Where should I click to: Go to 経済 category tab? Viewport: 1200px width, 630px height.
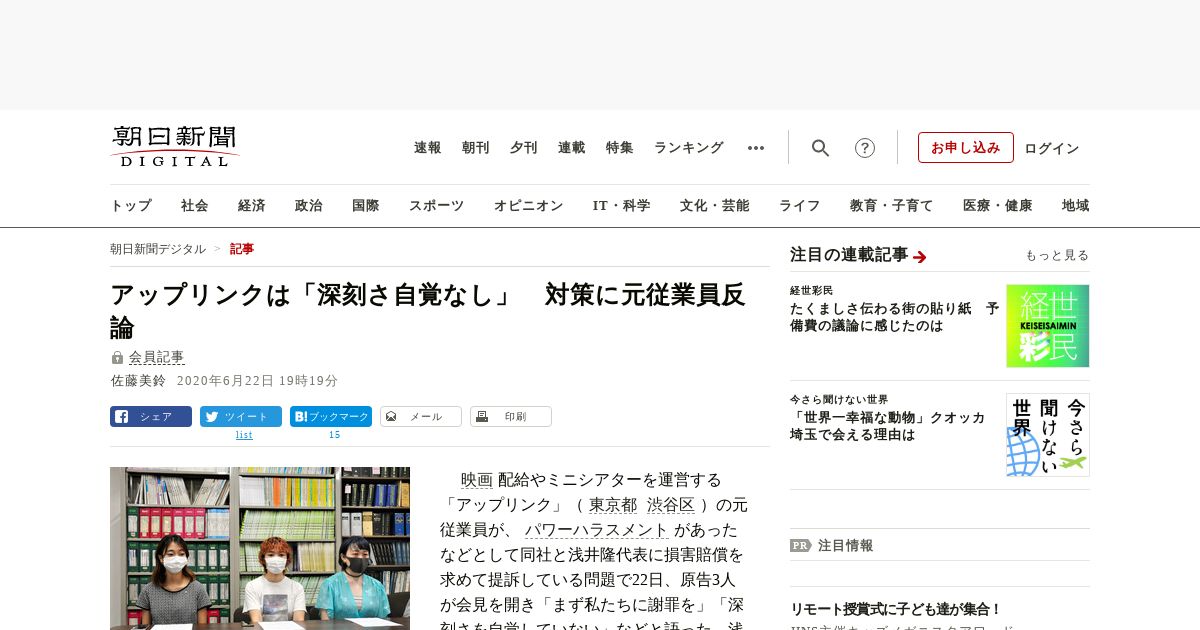pyautogui.click(x=252, y=206)
